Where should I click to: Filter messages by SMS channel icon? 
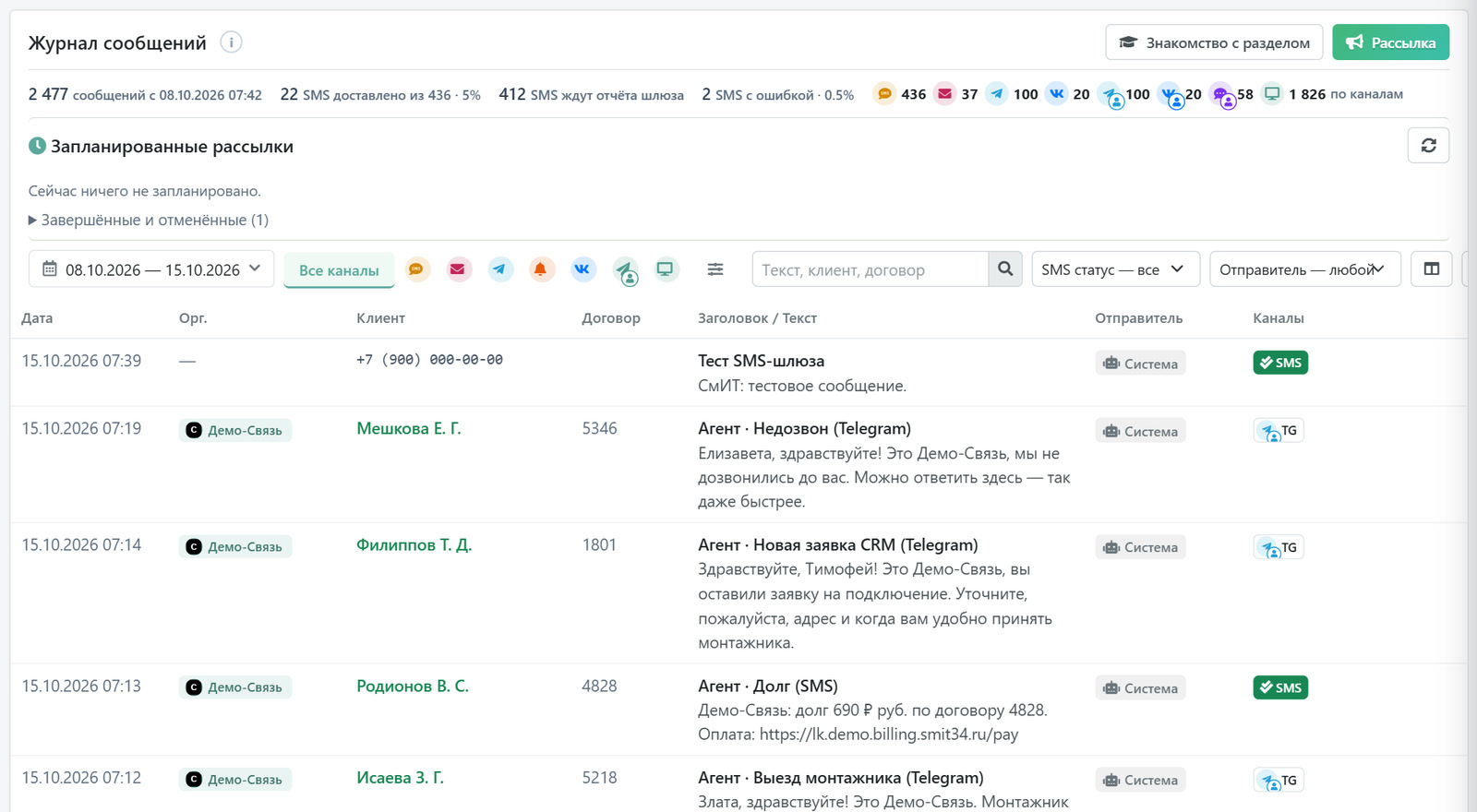click(x=417, y=269)
